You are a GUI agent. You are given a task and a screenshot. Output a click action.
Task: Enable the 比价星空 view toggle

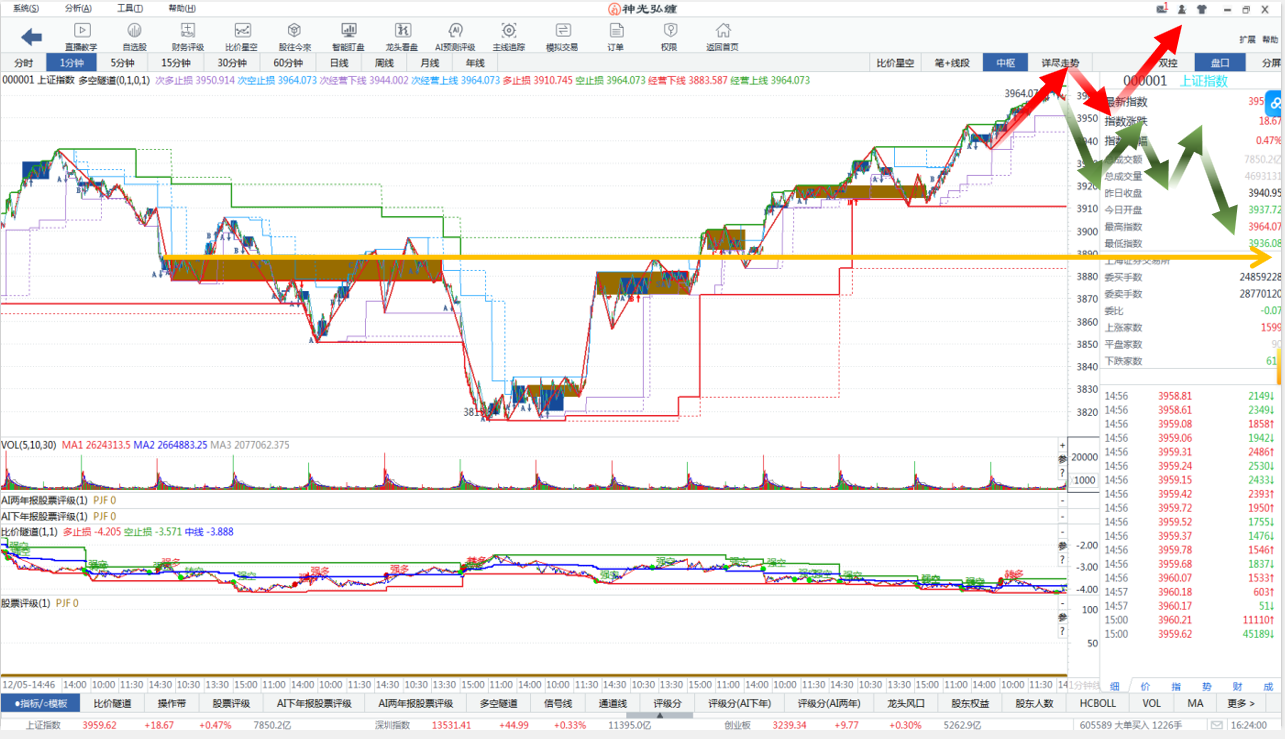(895, 63)
